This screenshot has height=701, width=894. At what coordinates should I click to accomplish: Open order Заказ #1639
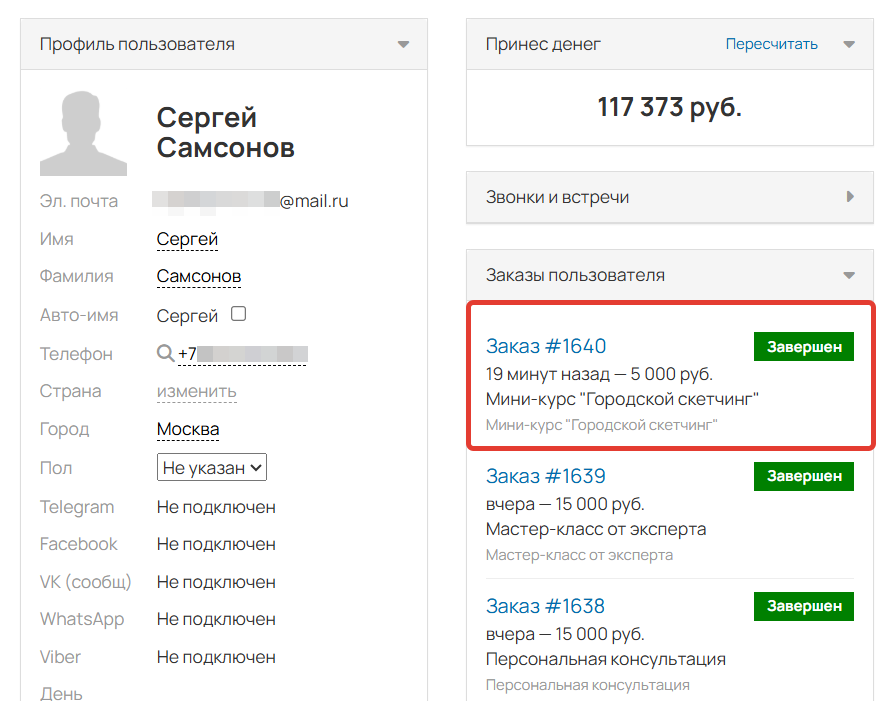coord(546,476)
